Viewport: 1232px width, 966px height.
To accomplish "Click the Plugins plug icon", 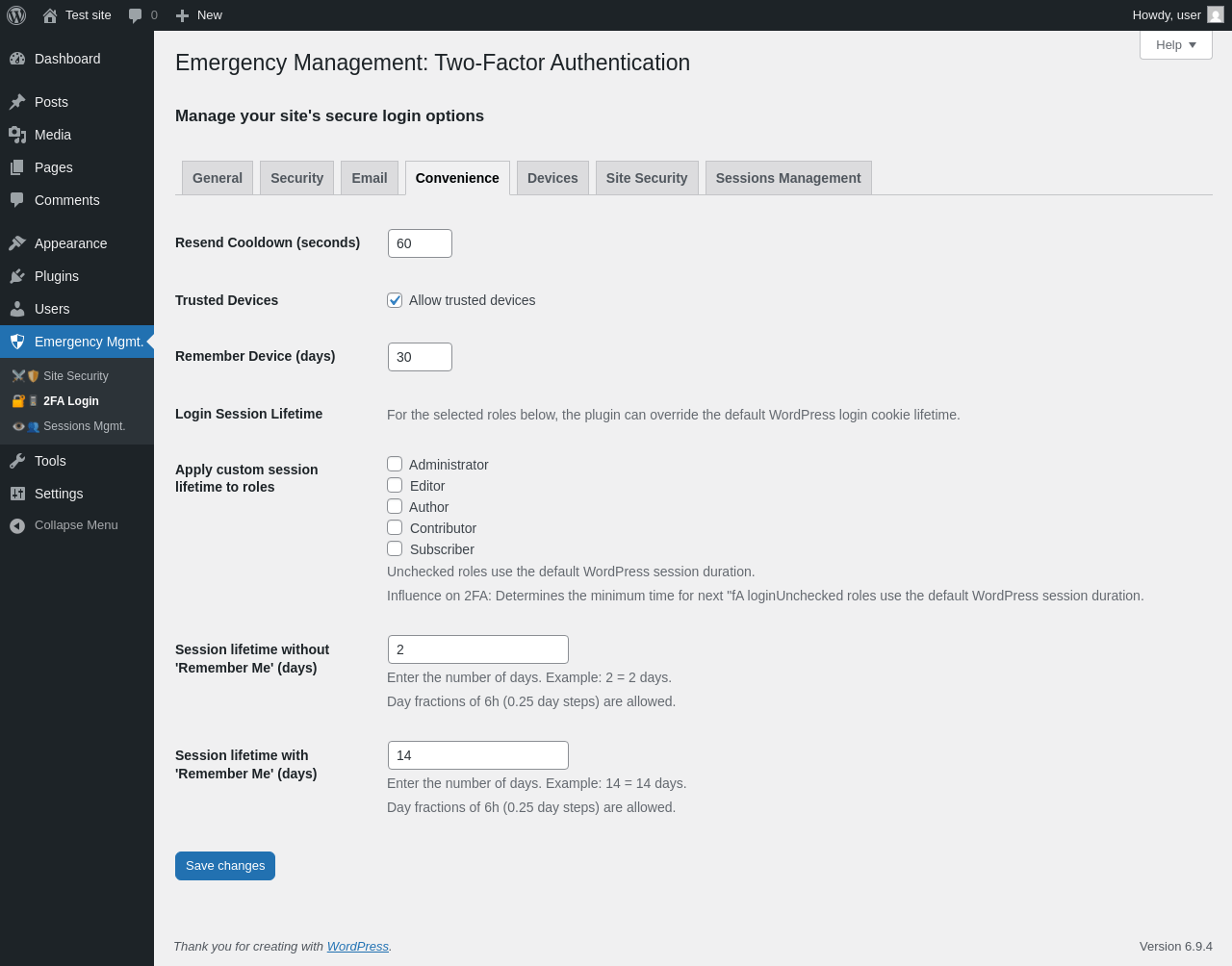I will (17, 276).
